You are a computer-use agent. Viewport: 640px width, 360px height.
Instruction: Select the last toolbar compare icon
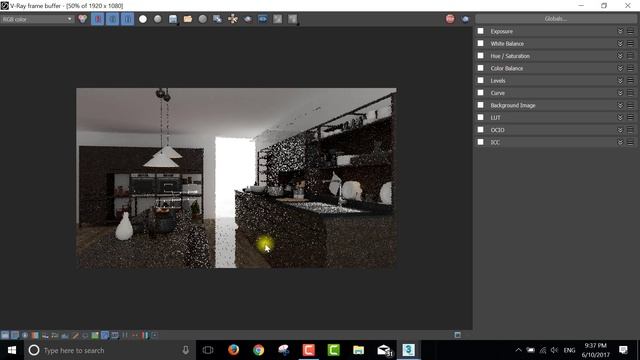[x=293, y=19]
